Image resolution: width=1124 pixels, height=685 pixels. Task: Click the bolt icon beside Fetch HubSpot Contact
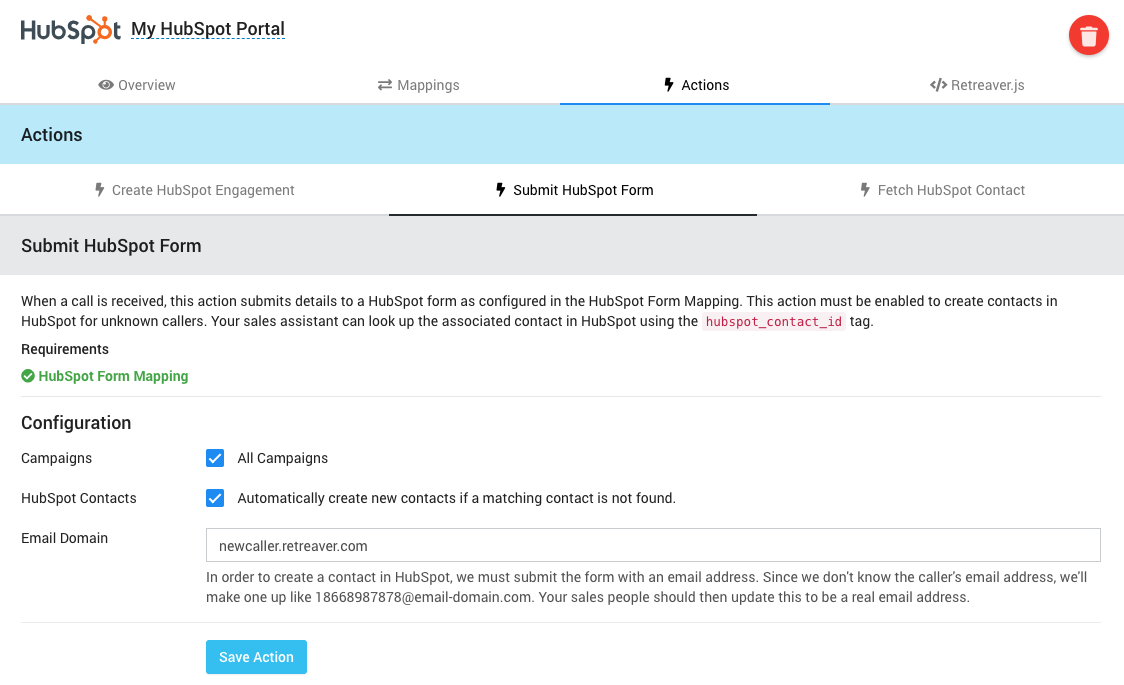pos(865,190)
